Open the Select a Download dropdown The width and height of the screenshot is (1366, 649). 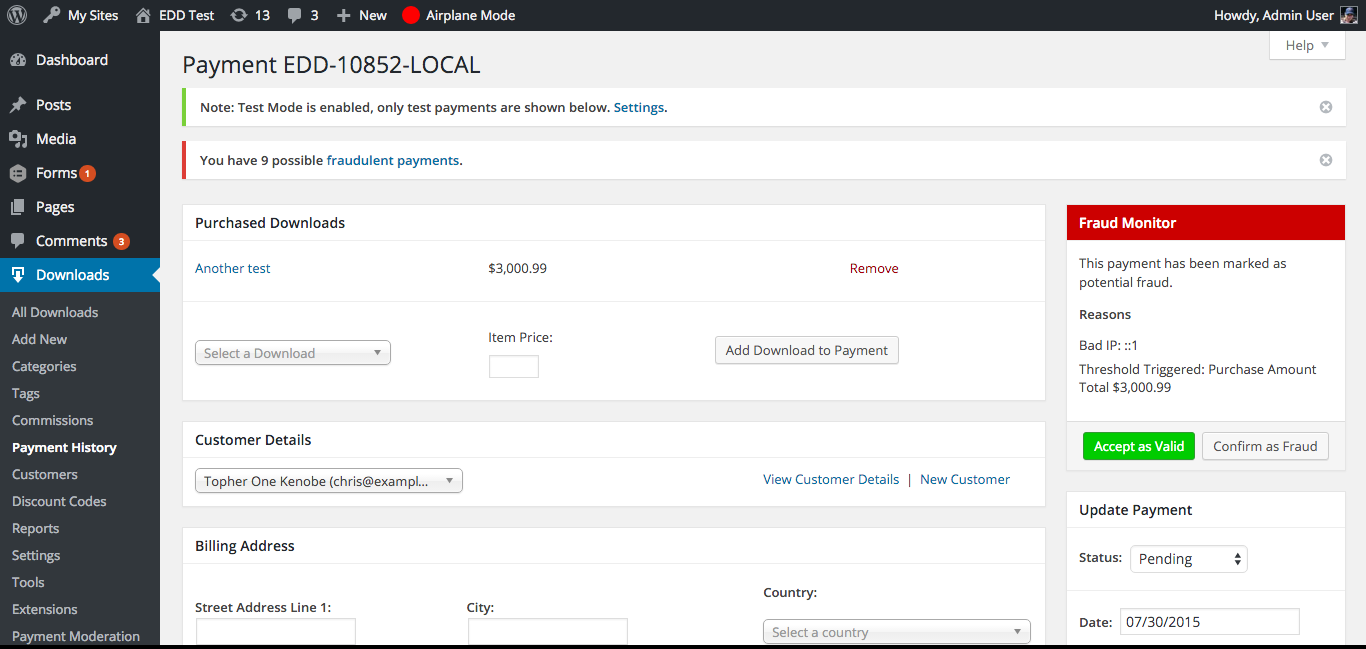point(292,353)
